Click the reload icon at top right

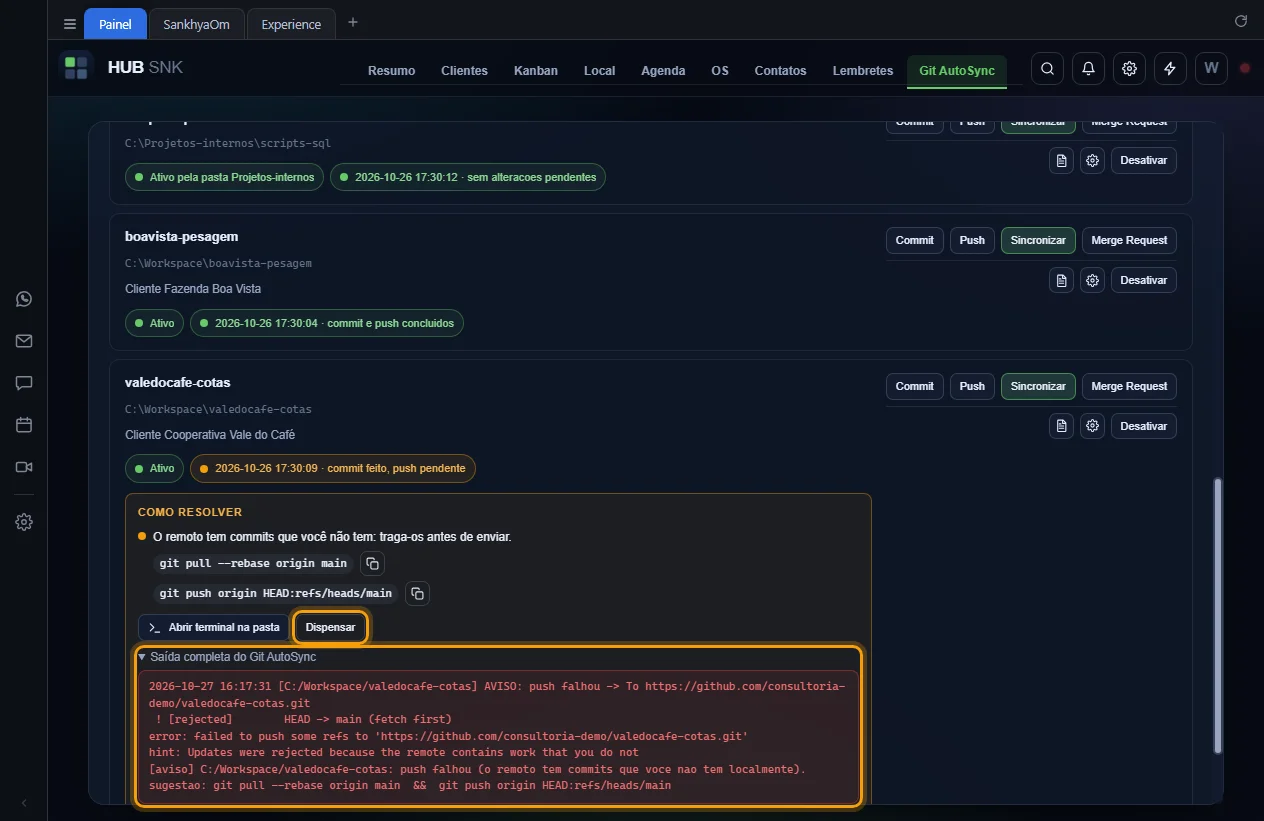click(x=1241, y=21)
